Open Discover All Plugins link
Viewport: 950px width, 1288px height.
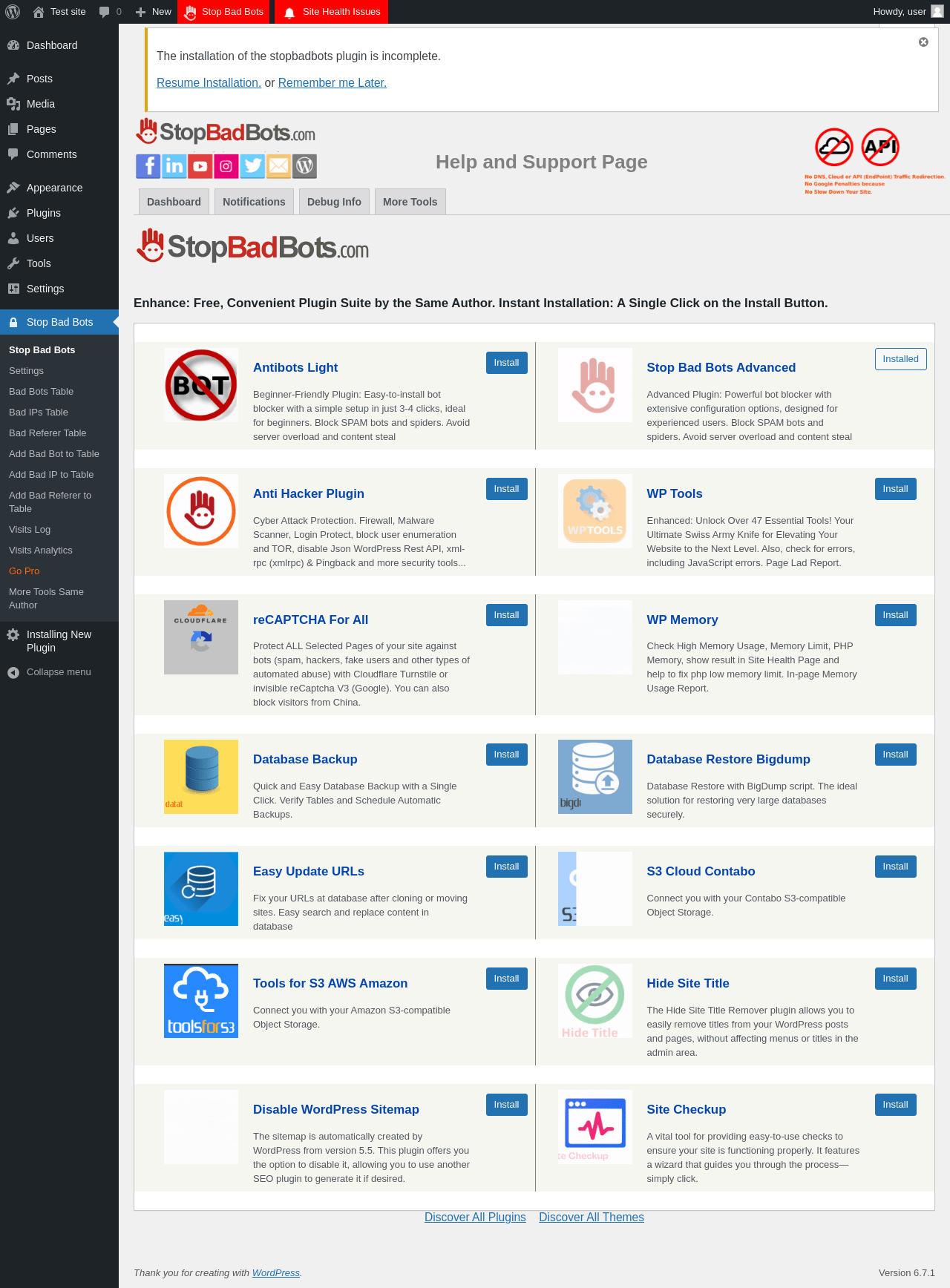pos(475,1218)
